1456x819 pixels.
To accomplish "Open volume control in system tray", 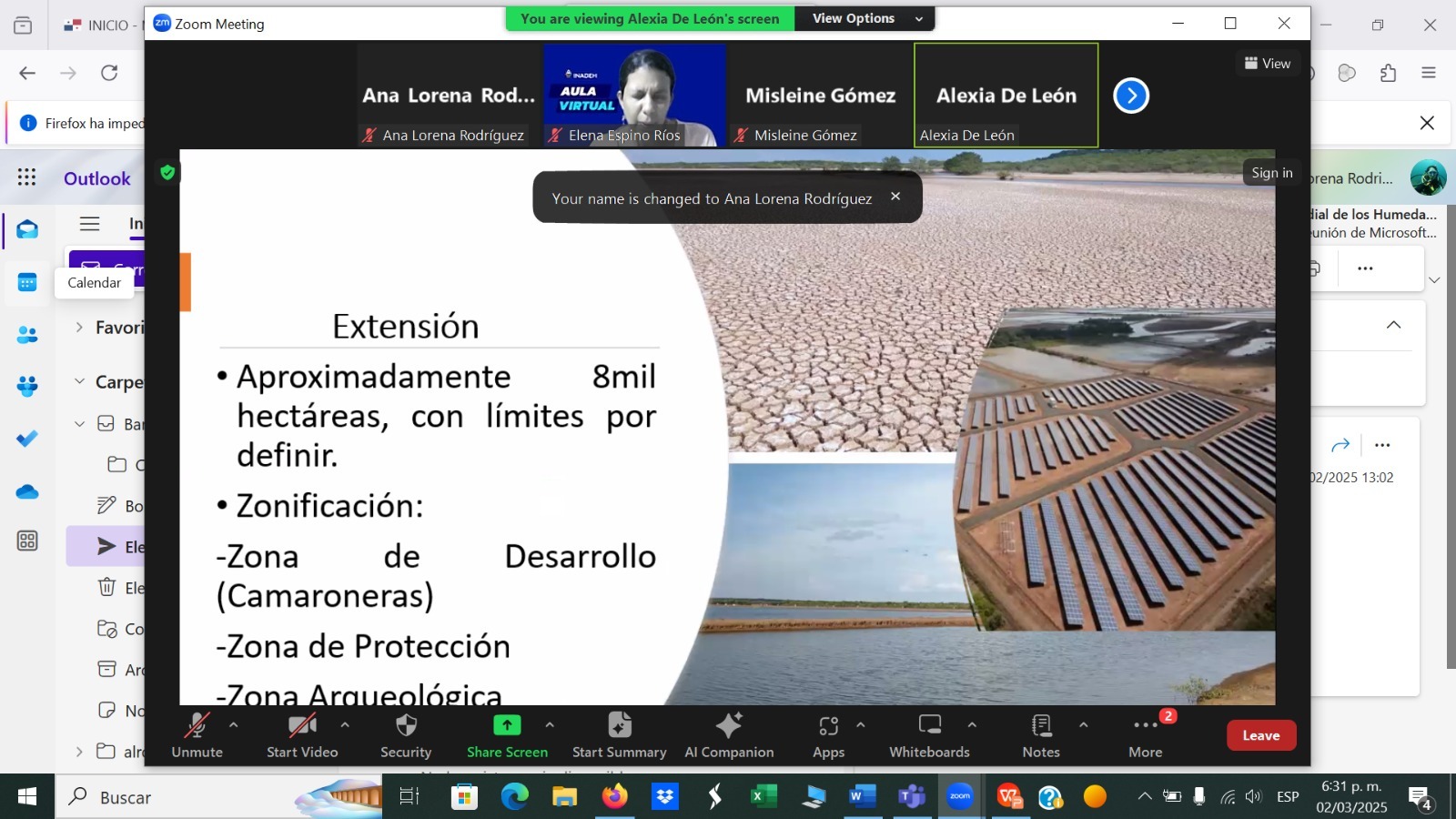I will tap(1254, 797).
